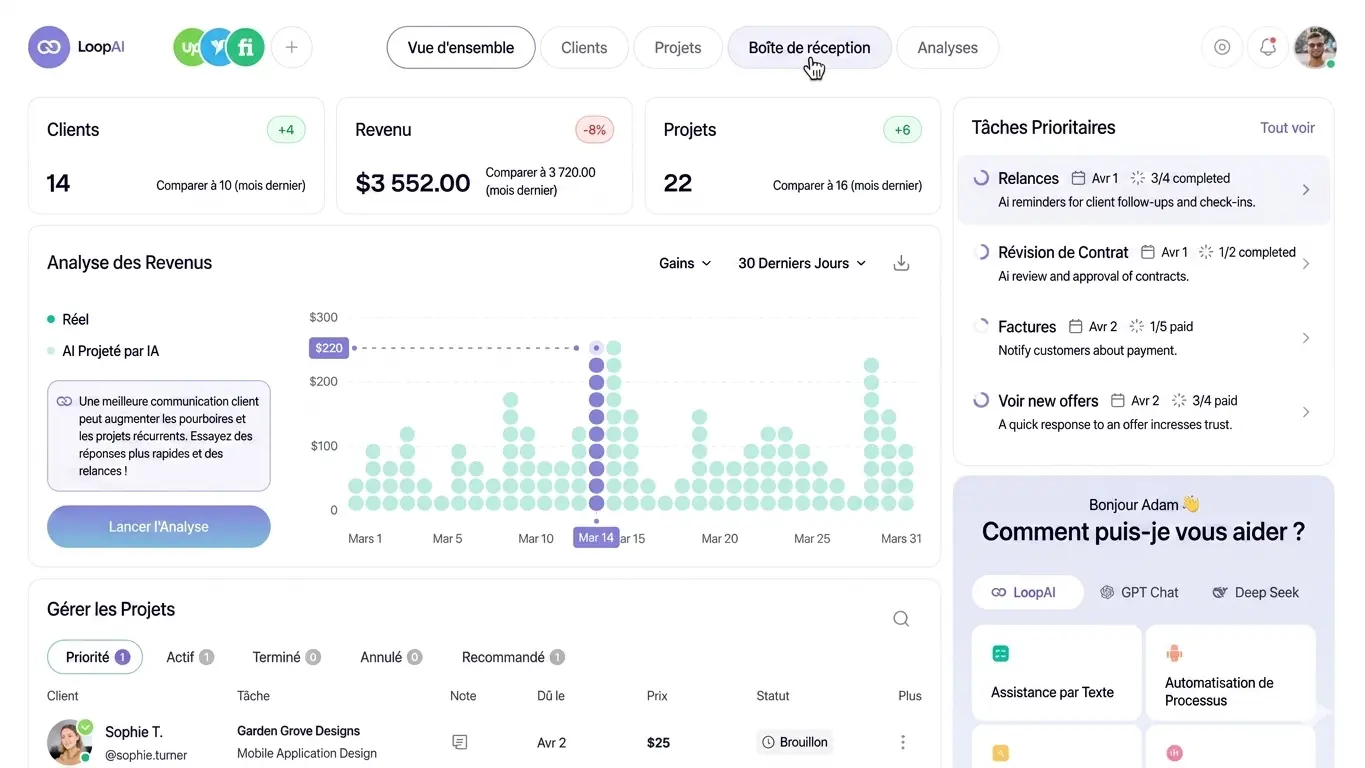
Task: Open the Gains dropdown
Action: coord(685,263)
